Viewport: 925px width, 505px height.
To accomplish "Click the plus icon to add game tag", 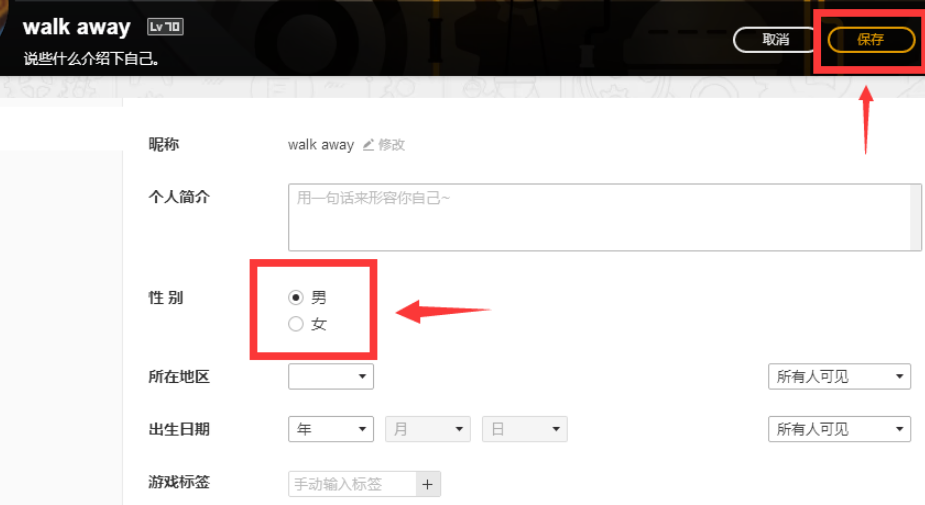I will click(428, 484).
